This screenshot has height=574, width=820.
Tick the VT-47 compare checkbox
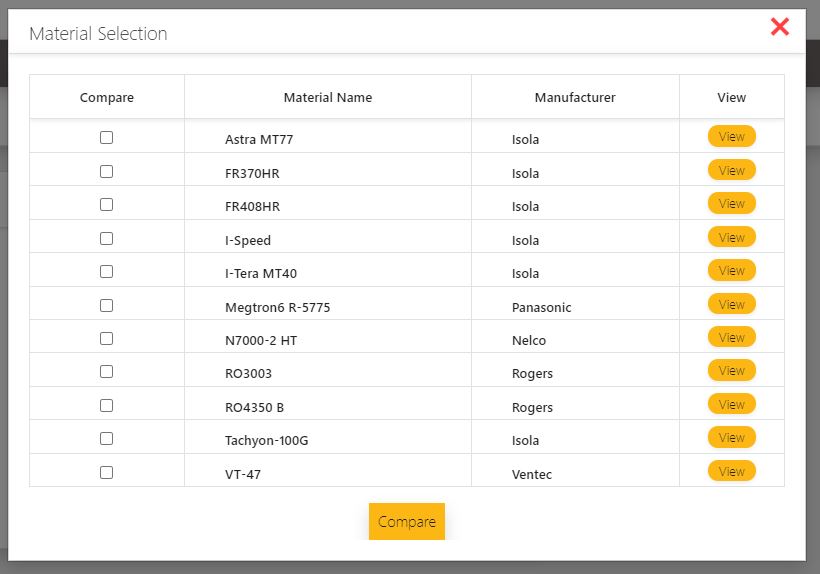tap(106, 472)
